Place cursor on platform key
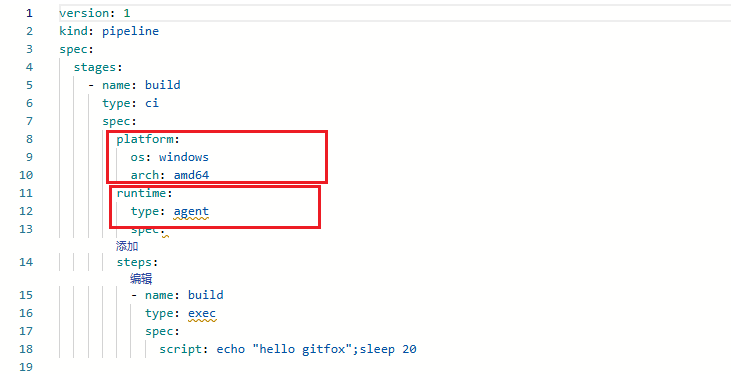731x374 pixels. [145, 139]
